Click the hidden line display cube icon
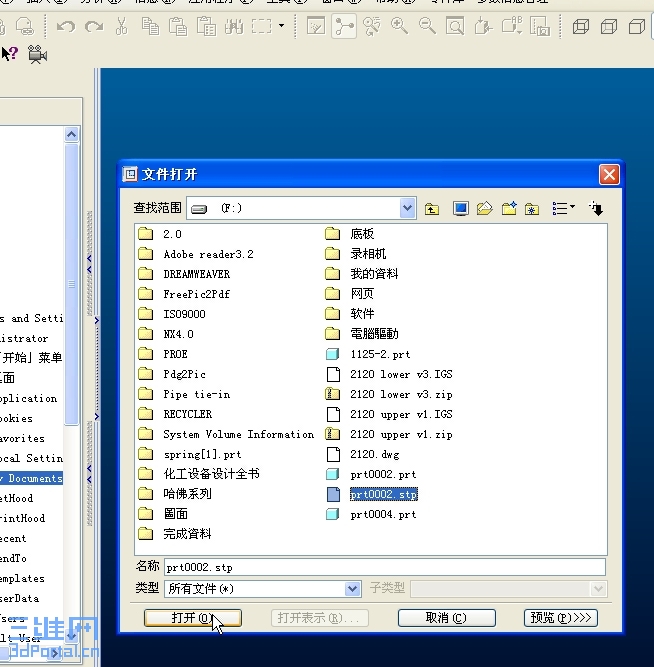654x667 pixels. (x=609, y=27)
